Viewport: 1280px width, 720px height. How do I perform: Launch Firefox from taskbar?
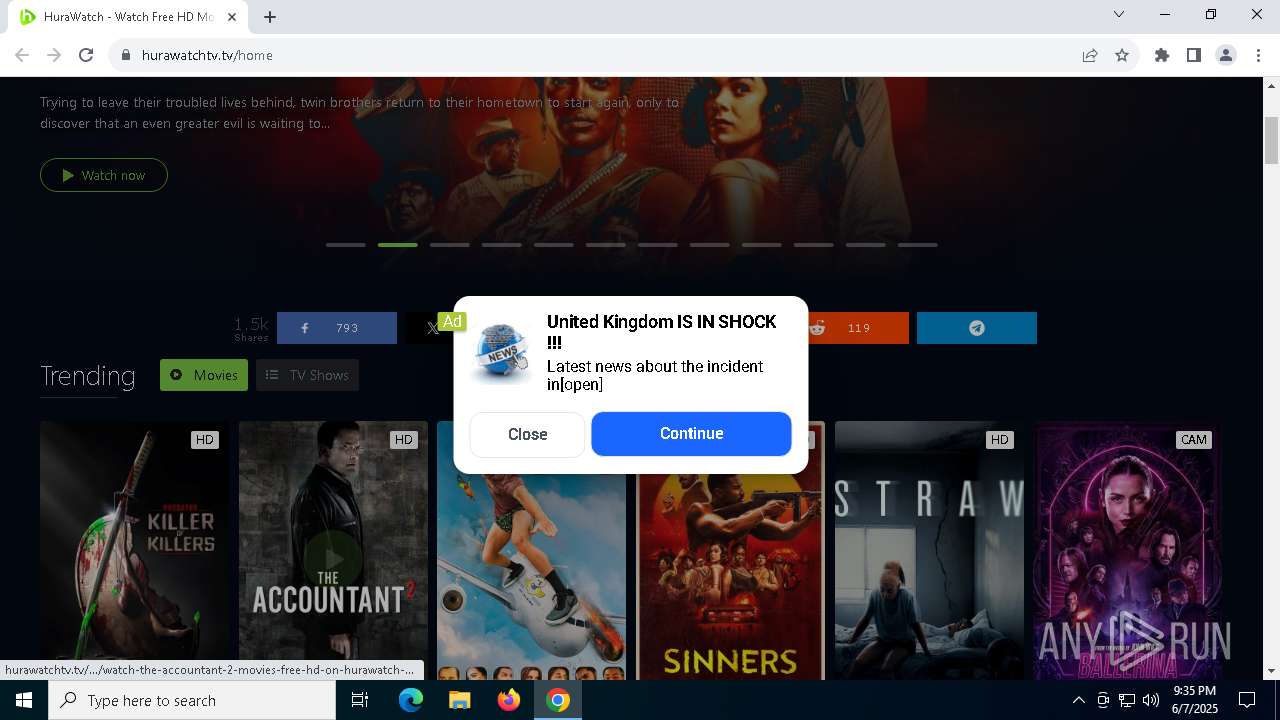click(509, 700)
